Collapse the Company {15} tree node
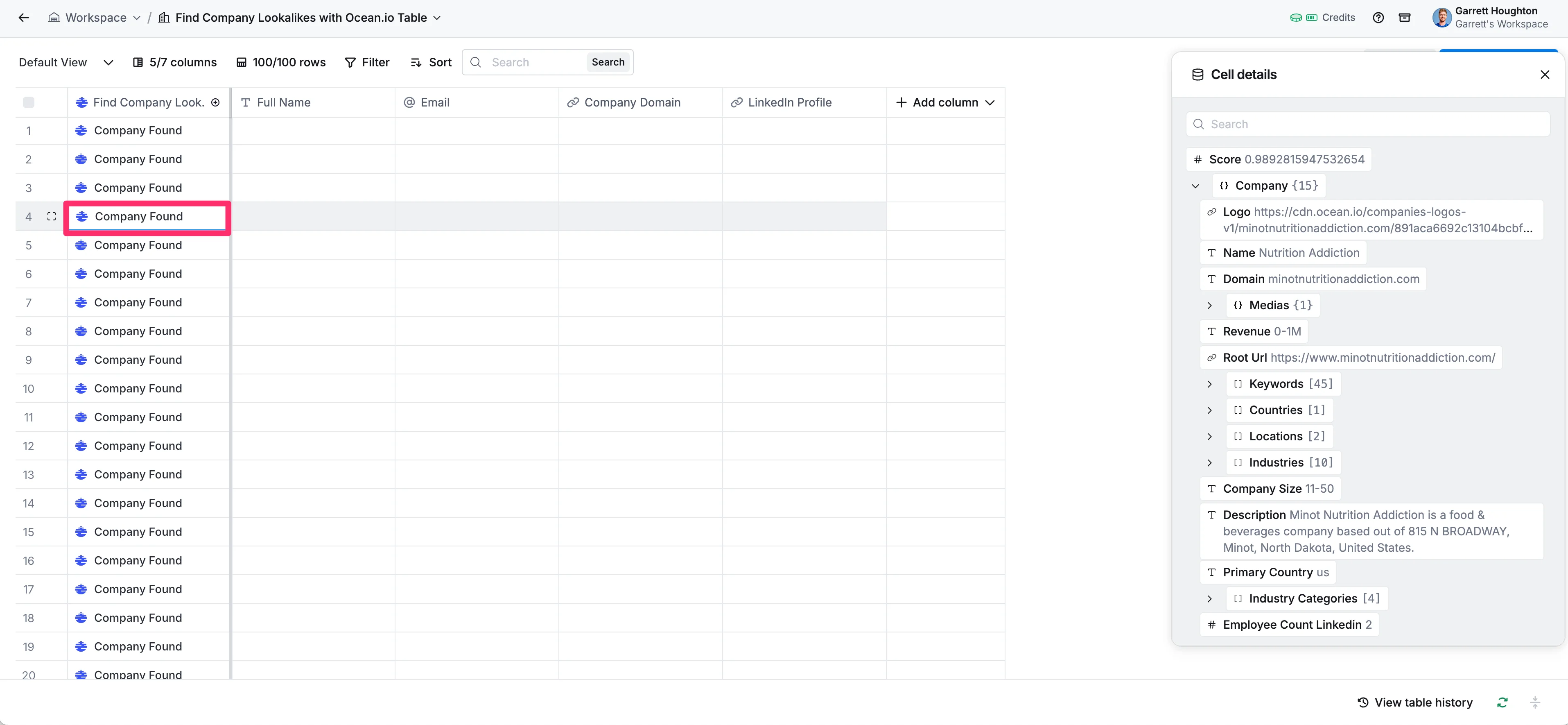 pyautogui.click(x=1195, y=186)
